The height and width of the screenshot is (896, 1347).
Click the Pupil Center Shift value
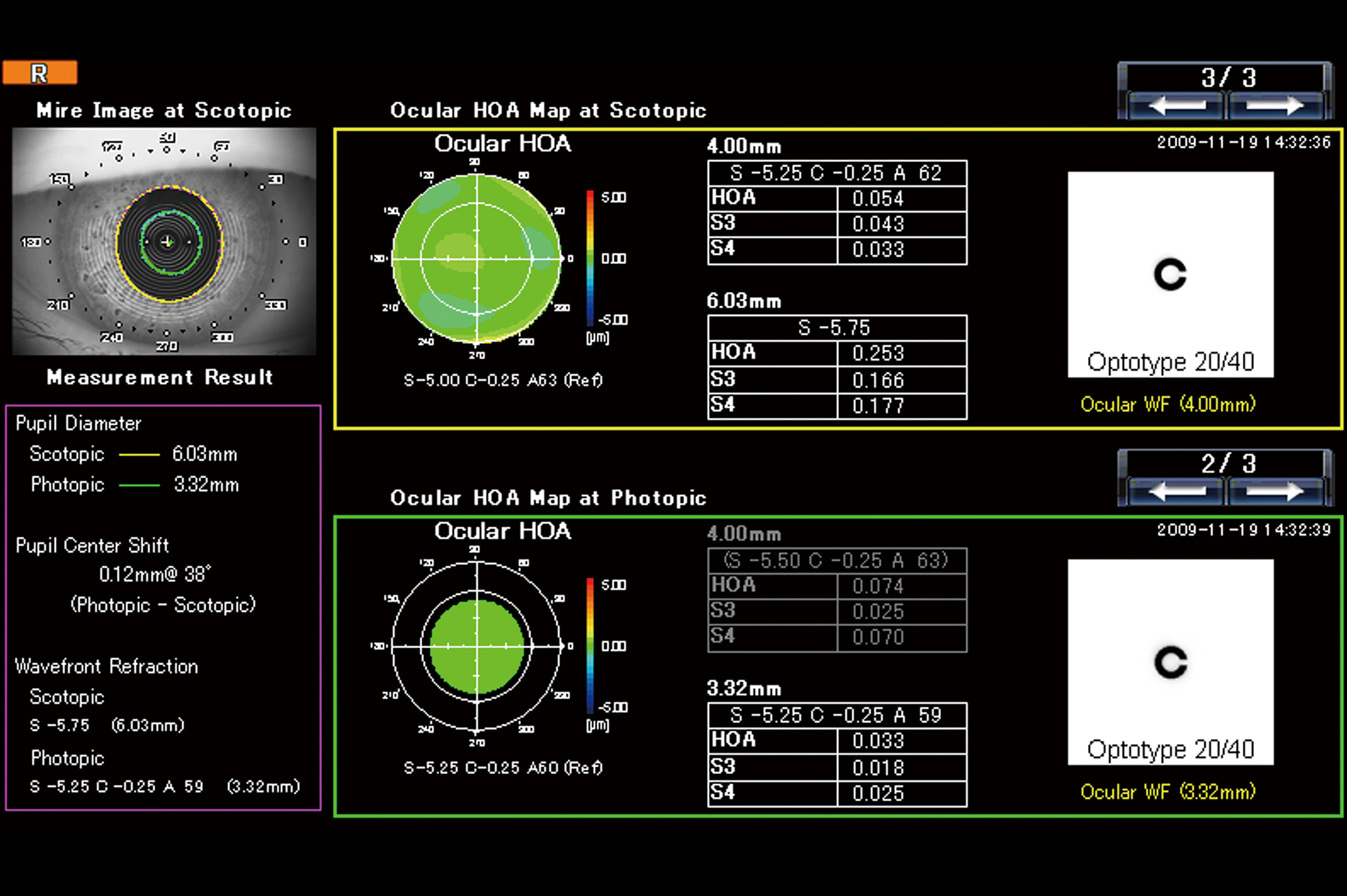pos(155,574)
